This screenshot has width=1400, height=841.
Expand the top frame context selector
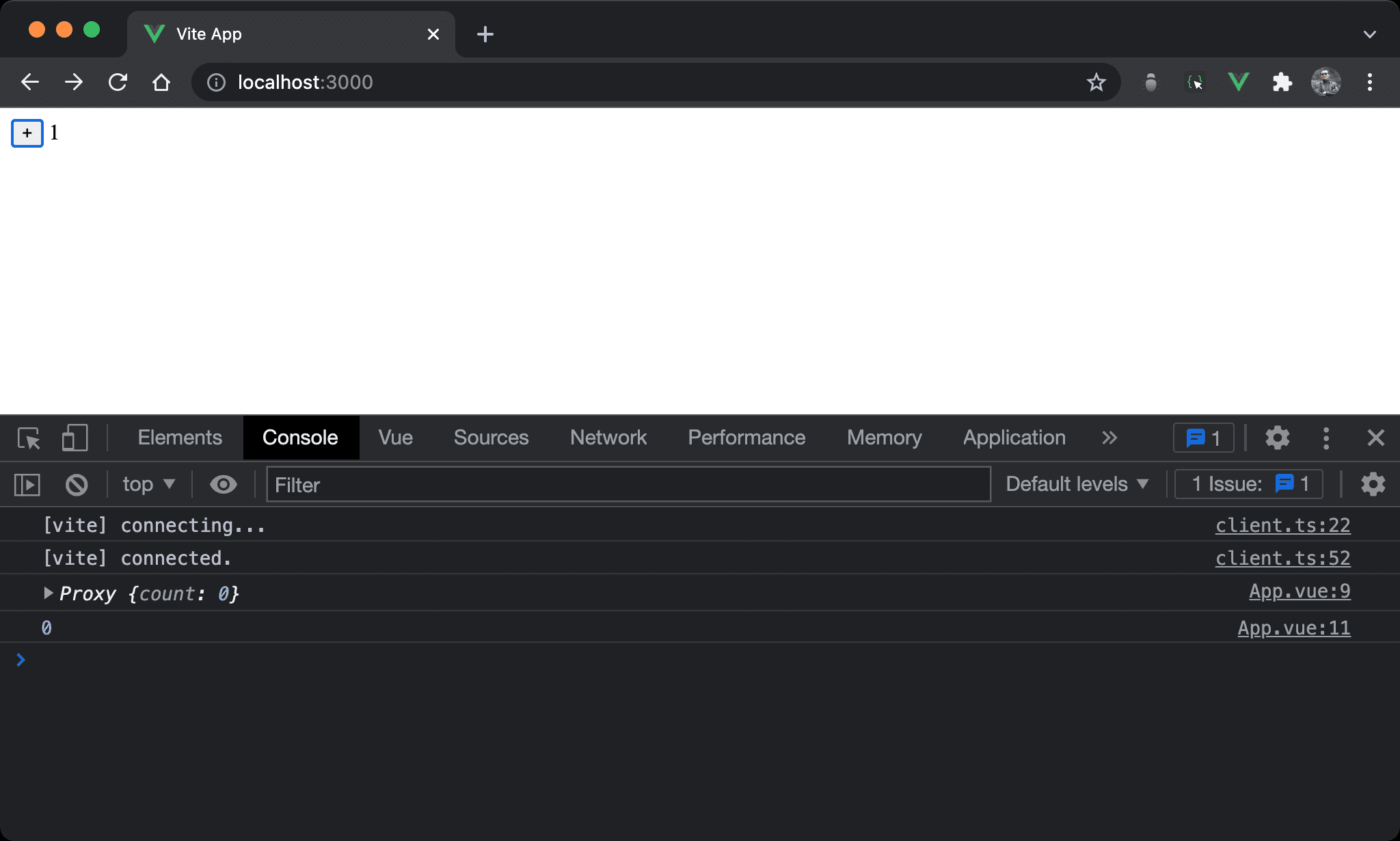[x=149, y=484]
